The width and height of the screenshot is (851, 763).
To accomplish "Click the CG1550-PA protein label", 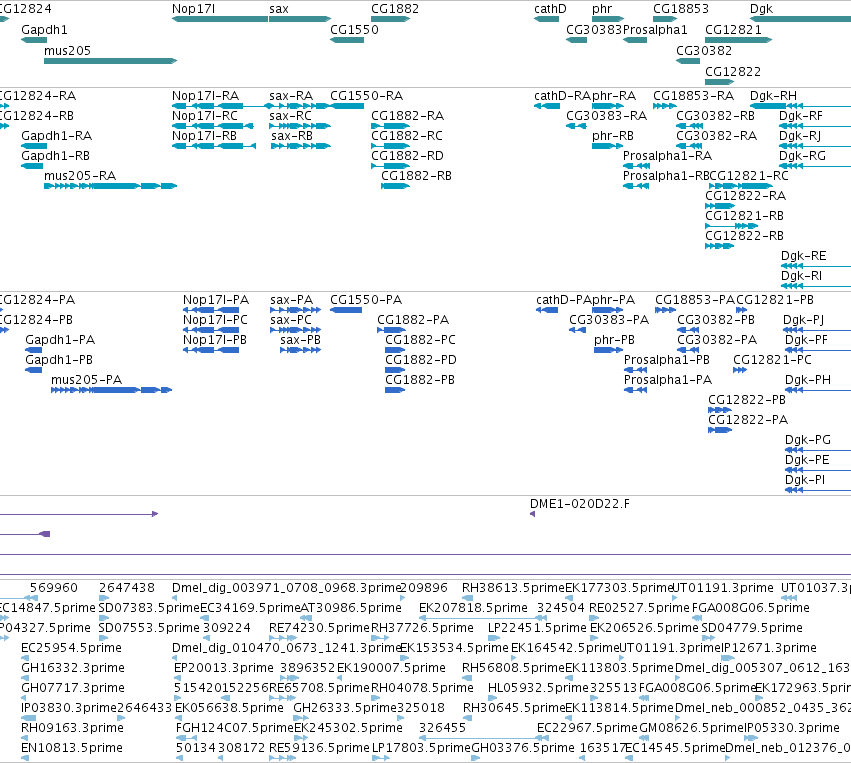I will tap(366, 300).
